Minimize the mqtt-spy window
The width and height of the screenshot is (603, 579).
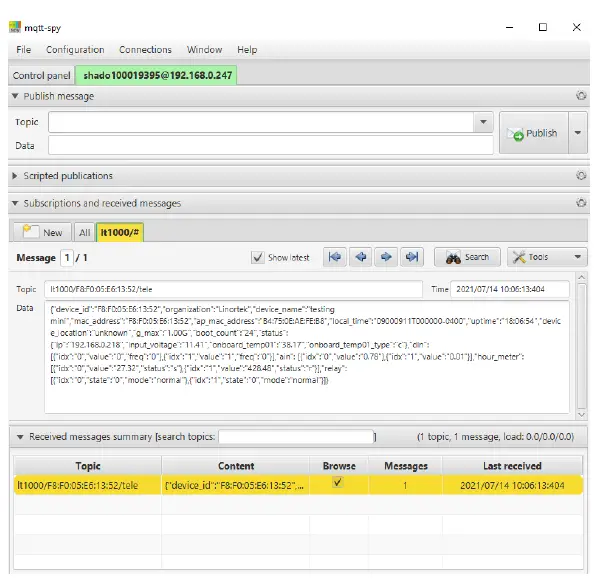pyautogui.click(x=510, y=27)
